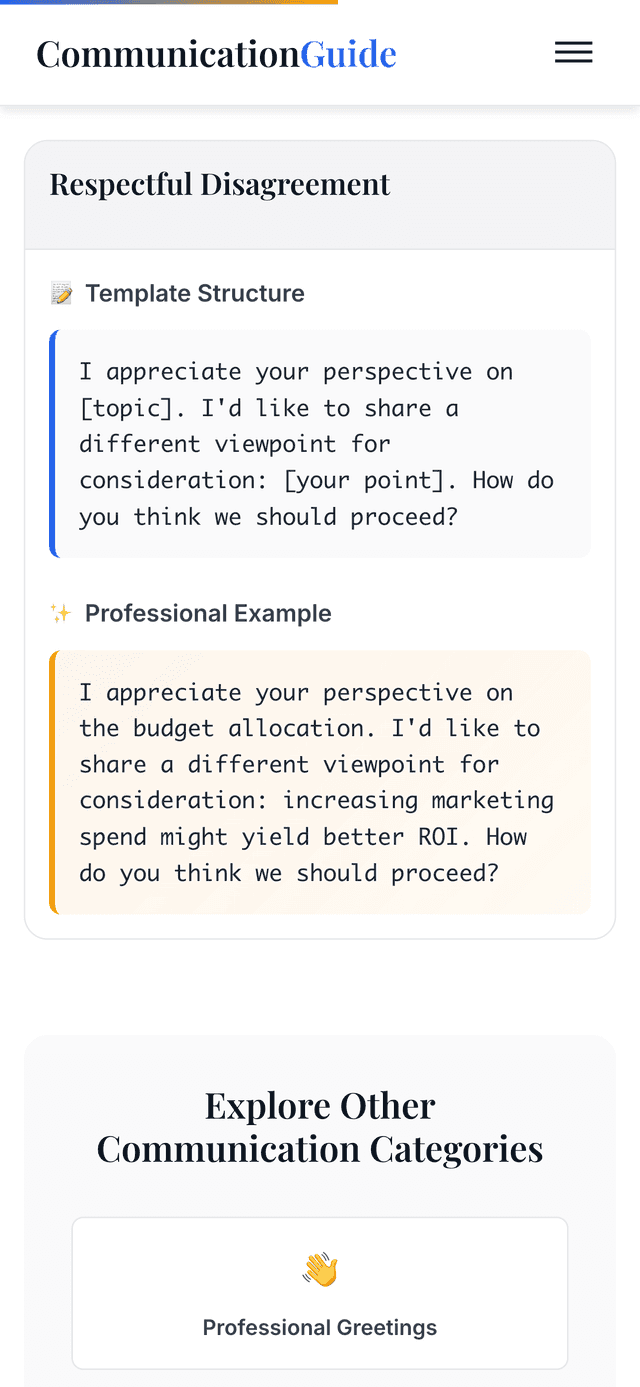Viewport: 640px width, 1387px height.
Task: Click the CommunicationGuide logo
Action: coord(216,53)
